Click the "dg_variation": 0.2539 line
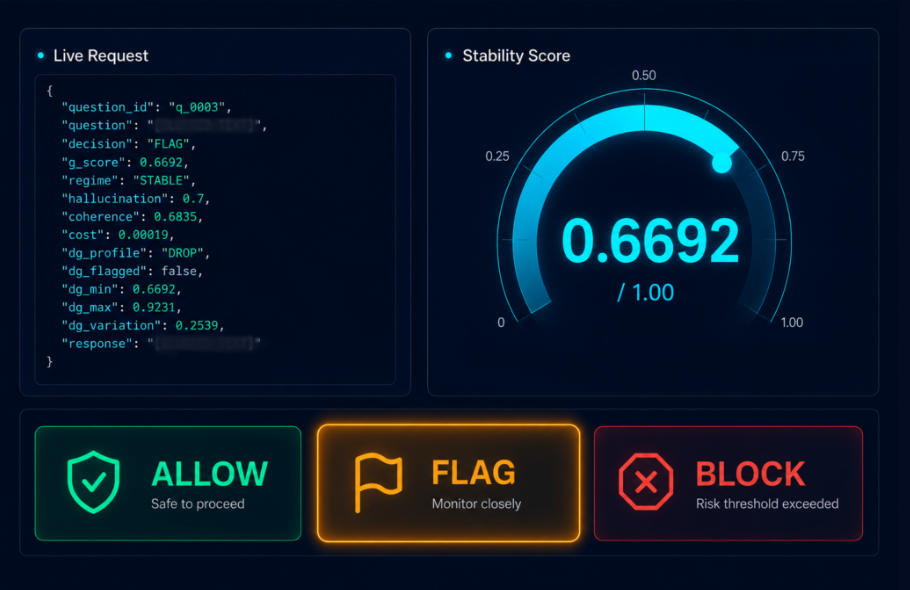This screenshot has height=590, width=910. pyautogui.click(x=143, y=325)
